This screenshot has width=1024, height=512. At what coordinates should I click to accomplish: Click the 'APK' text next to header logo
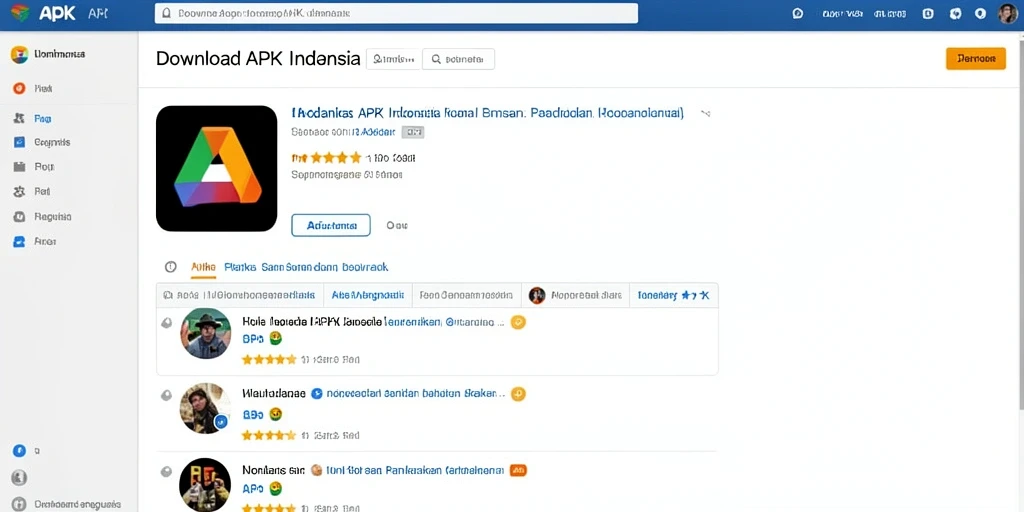[x=57, y=13]
